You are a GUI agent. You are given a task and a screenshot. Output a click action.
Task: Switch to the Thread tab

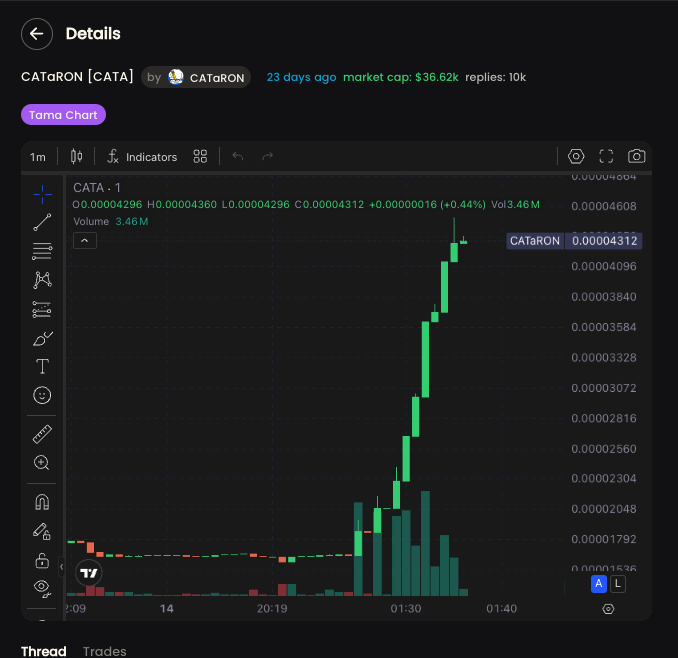(x=44, y=652)
